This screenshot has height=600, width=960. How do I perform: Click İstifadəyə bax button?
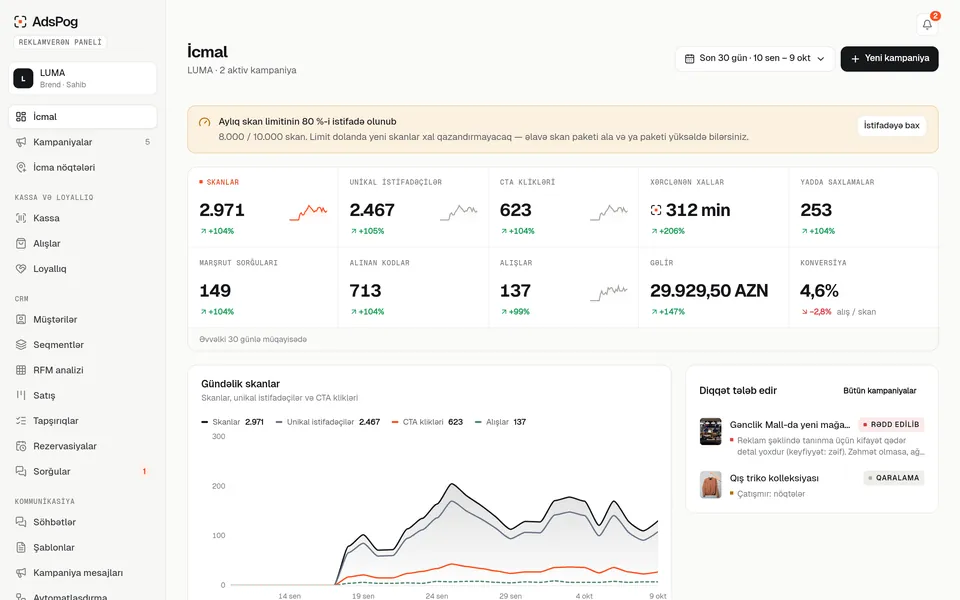(891, 126)
